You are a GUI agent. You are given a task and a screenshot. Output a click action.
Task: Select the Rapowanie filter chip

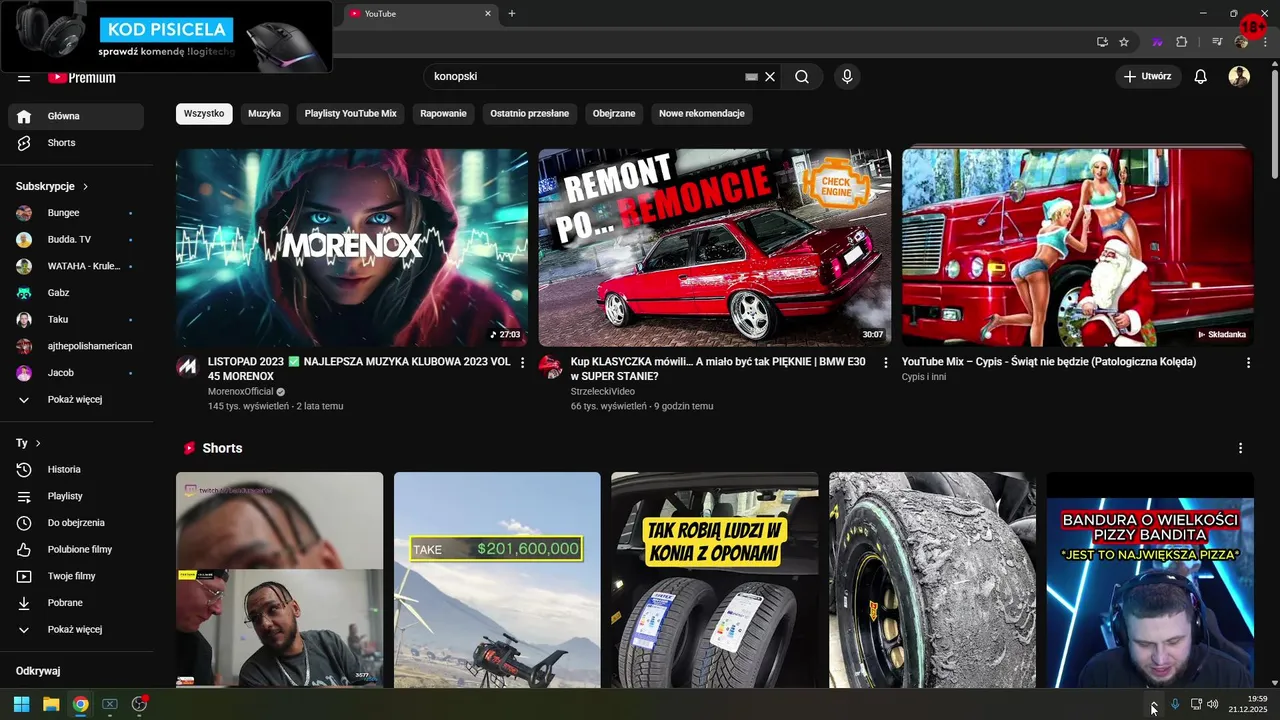pyautogui.click(x=443, y=114)
